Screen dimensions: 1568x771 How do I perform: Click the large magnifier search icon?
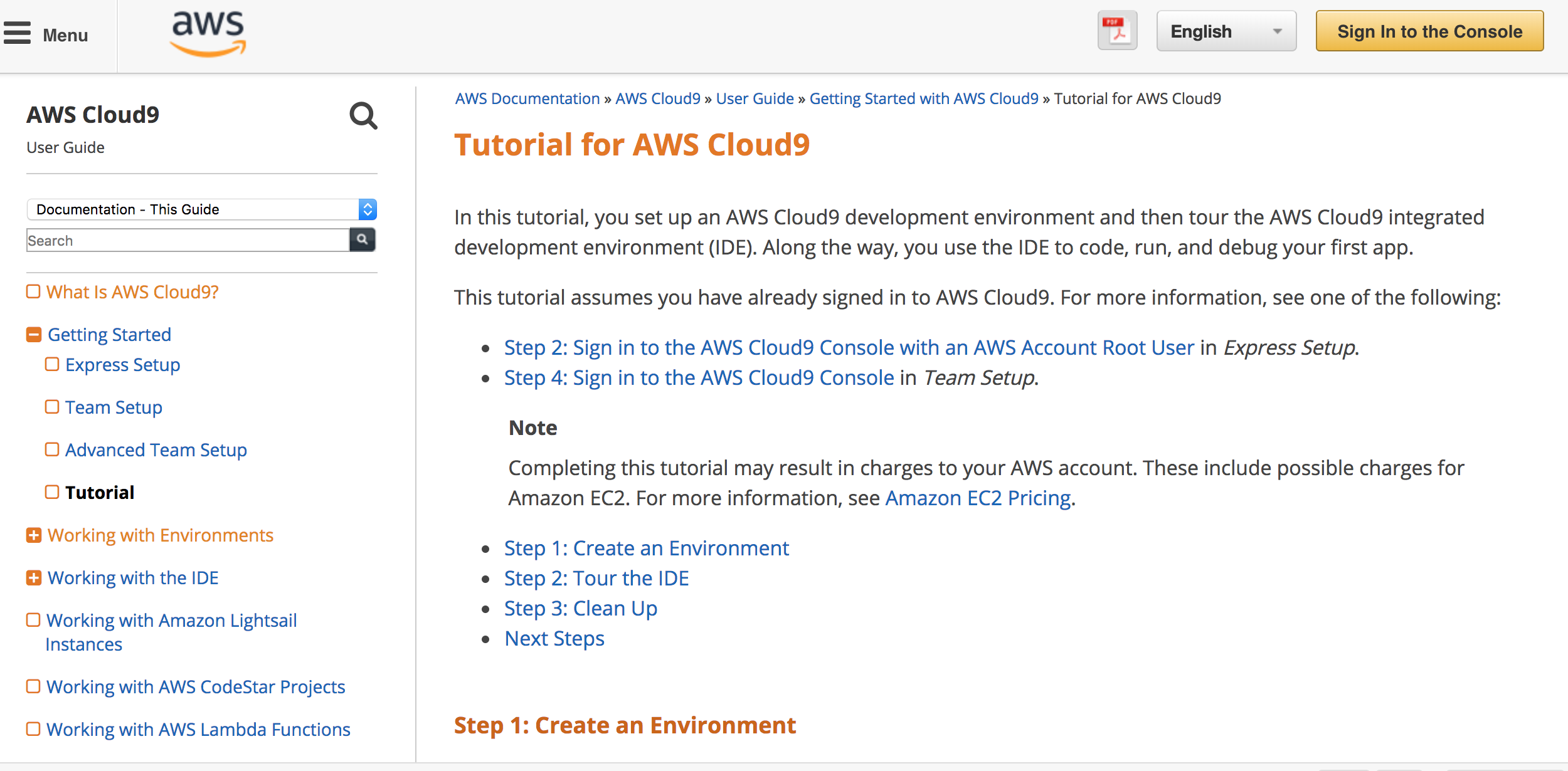[x=363, y=115]
